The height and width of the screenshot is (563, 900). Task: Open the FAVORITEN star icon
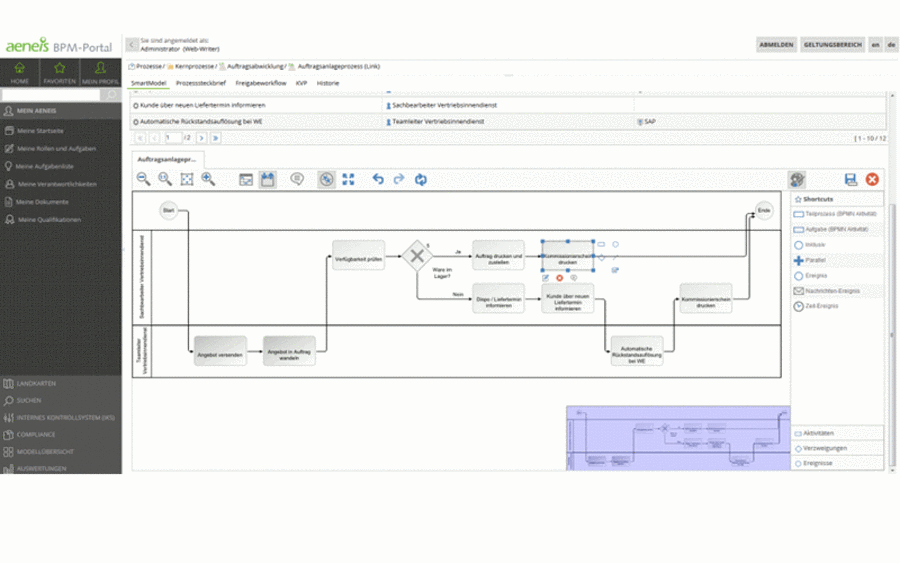[60, 73]
